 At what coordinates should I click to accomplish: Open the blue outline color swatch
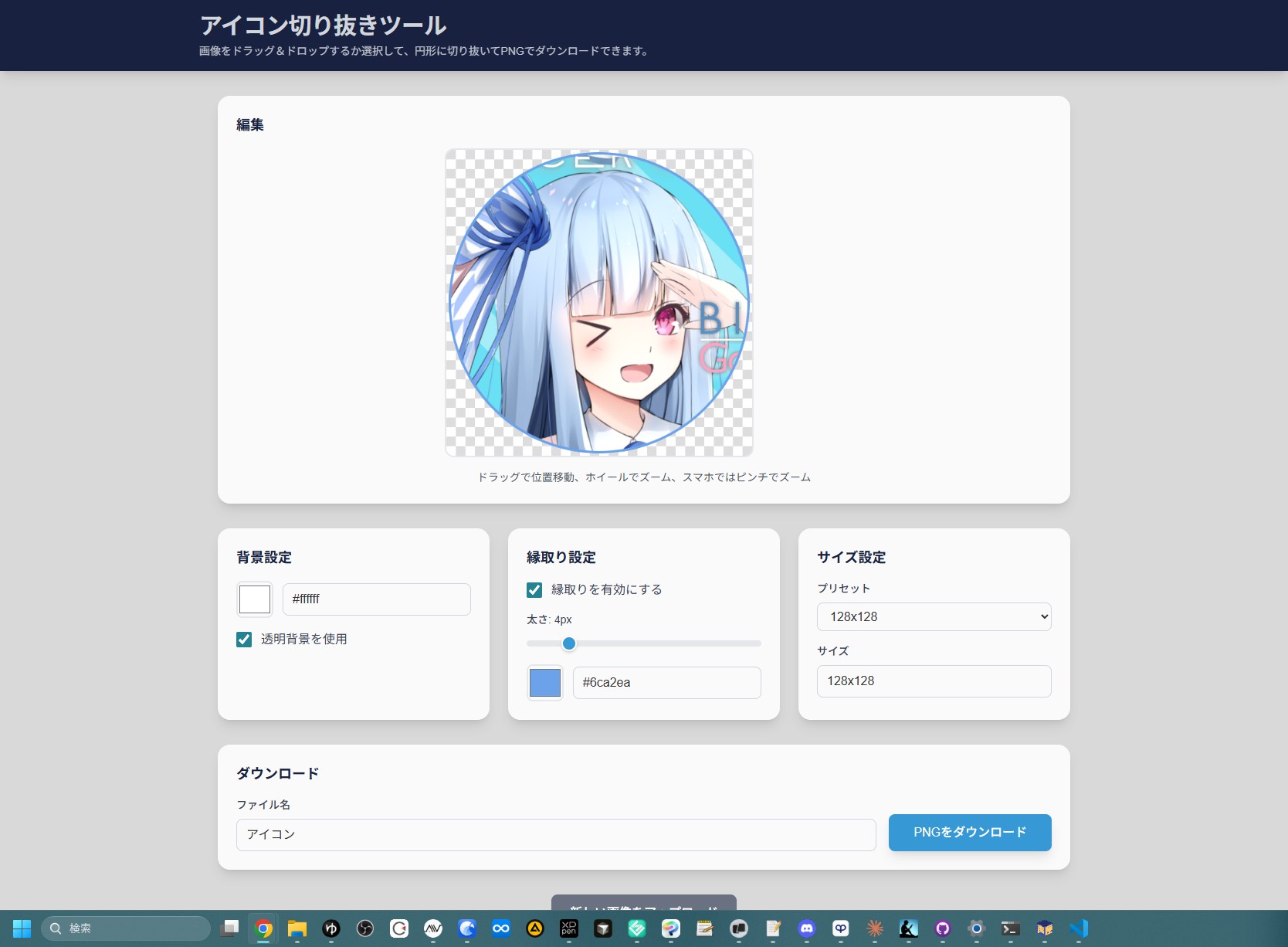coord(545,683)
